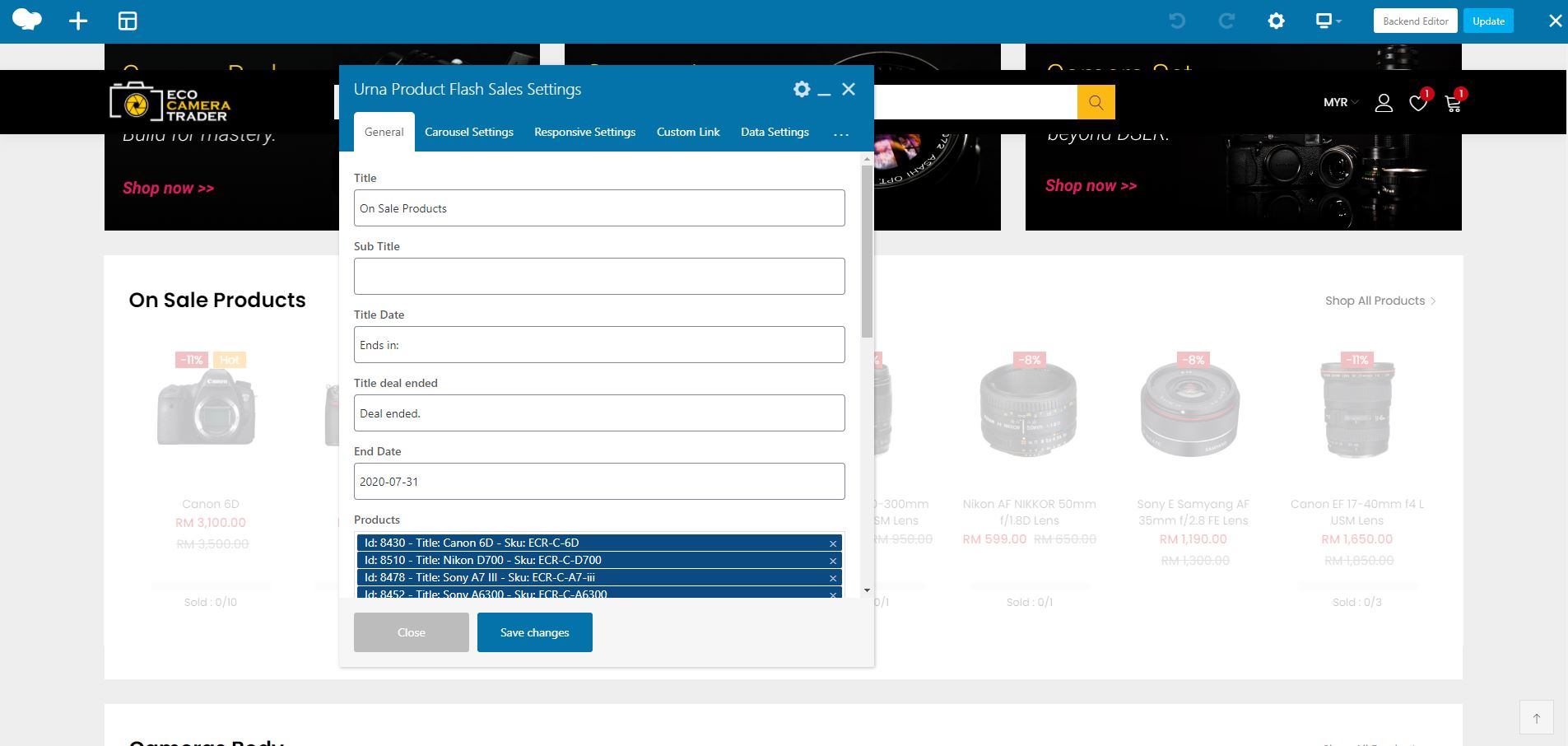The width and height of the screenshot is (1568, 746).
Task: Open the shopping cart icon
Action: 1453,104
